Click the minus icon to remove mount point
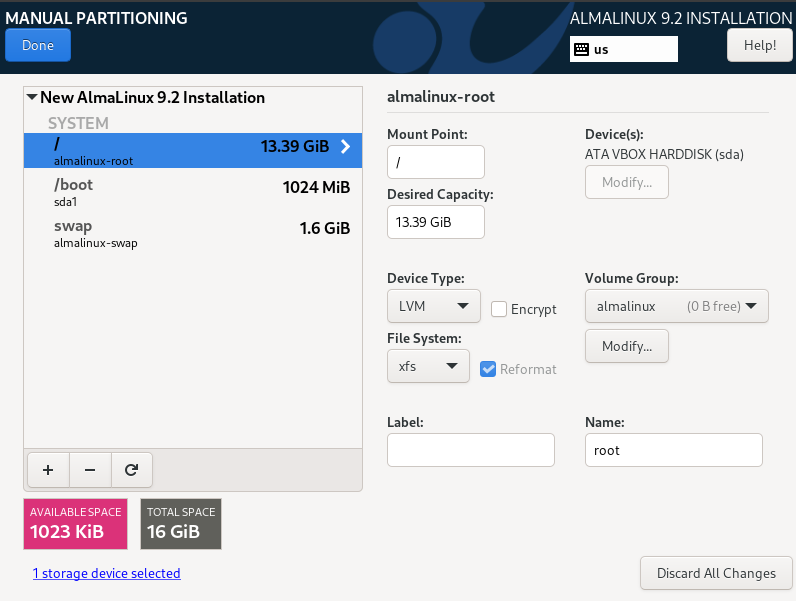796x601 pixels. [x=90, y=468]
